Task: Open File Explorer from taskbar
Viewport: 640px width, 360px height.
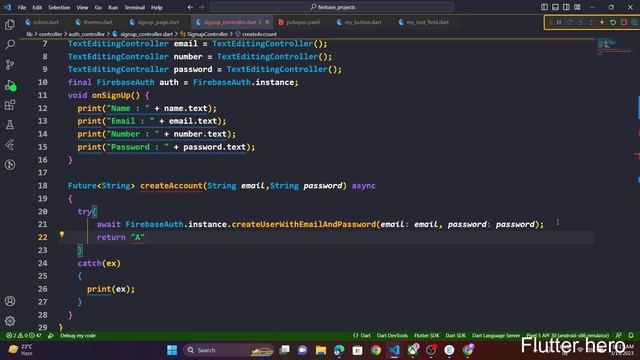Action: [x=321, y=350]
